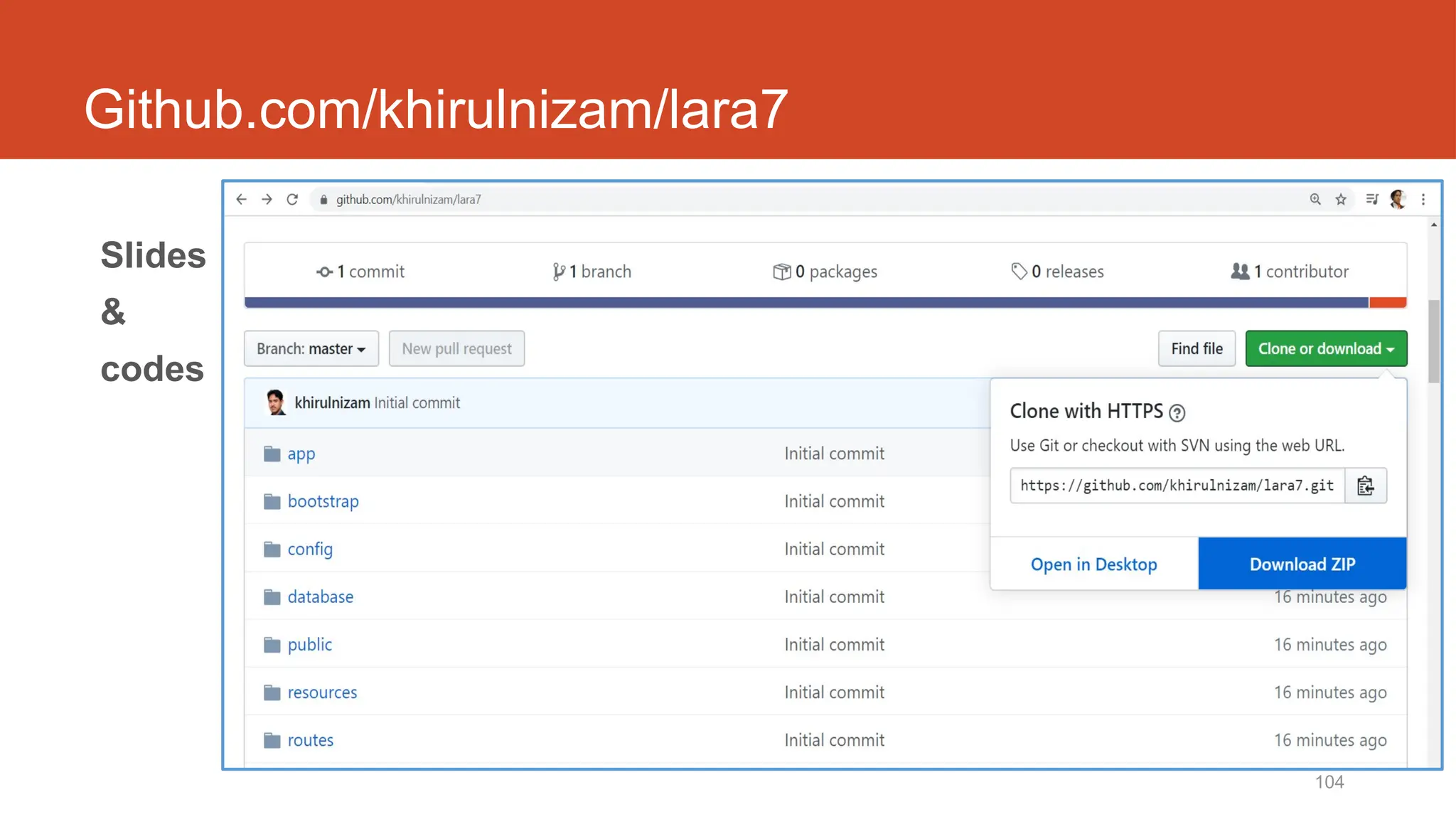Click the scrollbar up arrow

click(1434, 225)
